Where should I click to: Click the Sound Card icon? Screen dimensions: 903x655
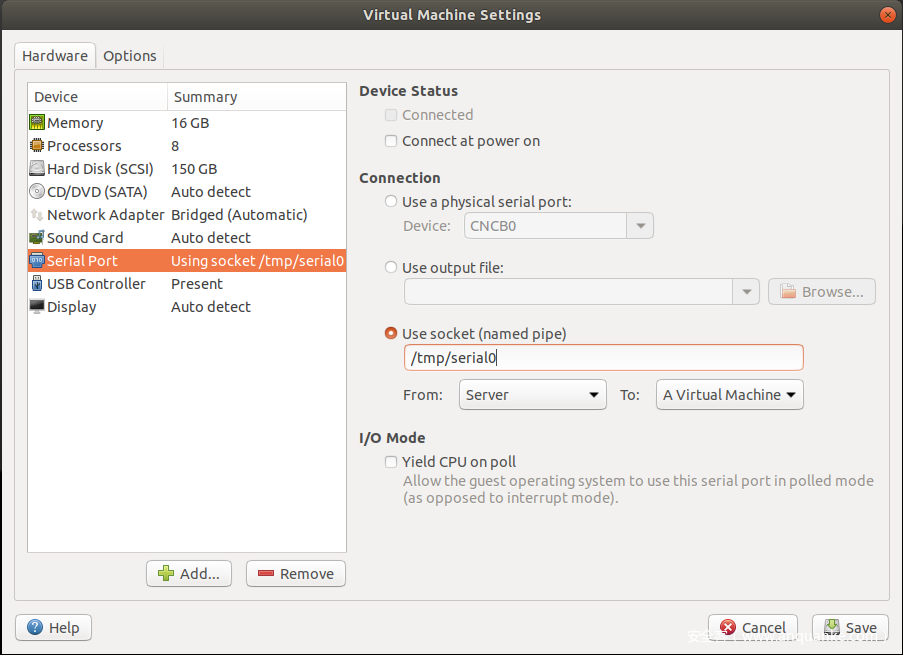coord(37,237)
